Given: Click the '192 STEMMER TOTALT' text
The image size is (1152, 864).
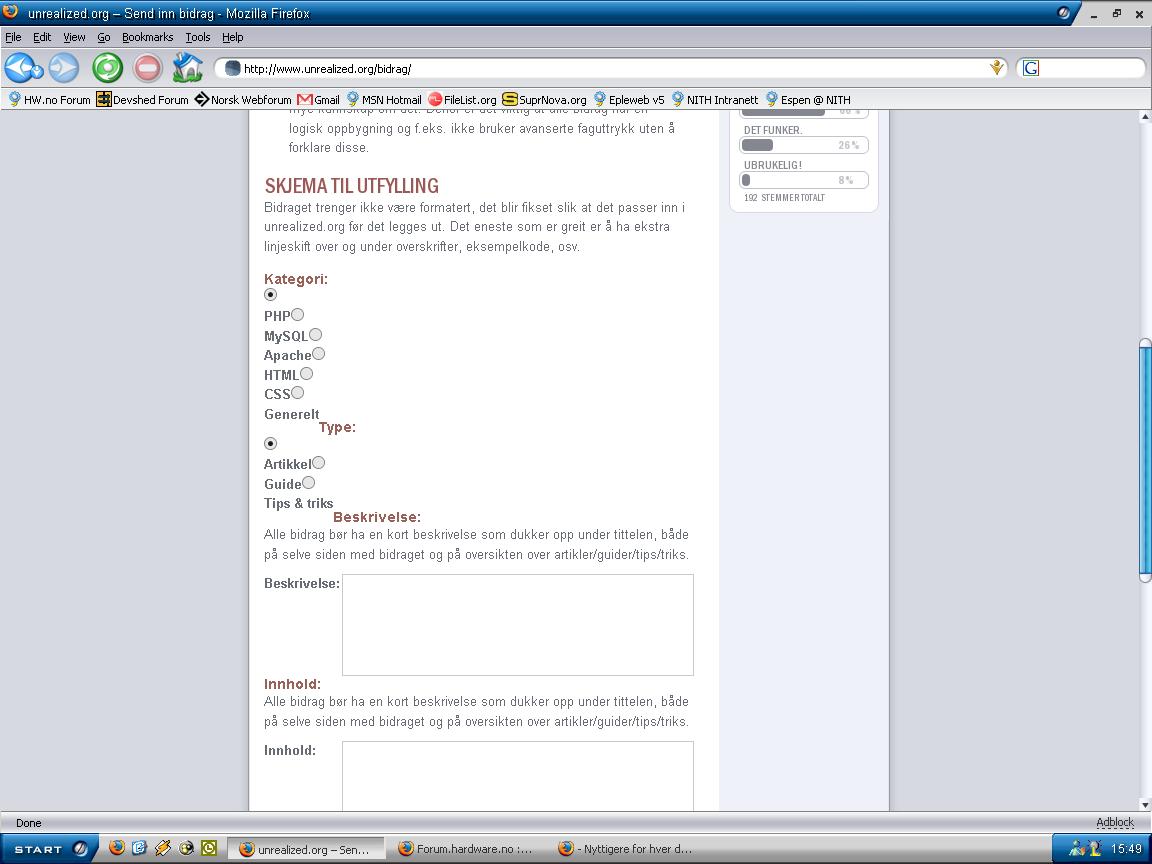Looking at the screenshot, I should point(784,198).
